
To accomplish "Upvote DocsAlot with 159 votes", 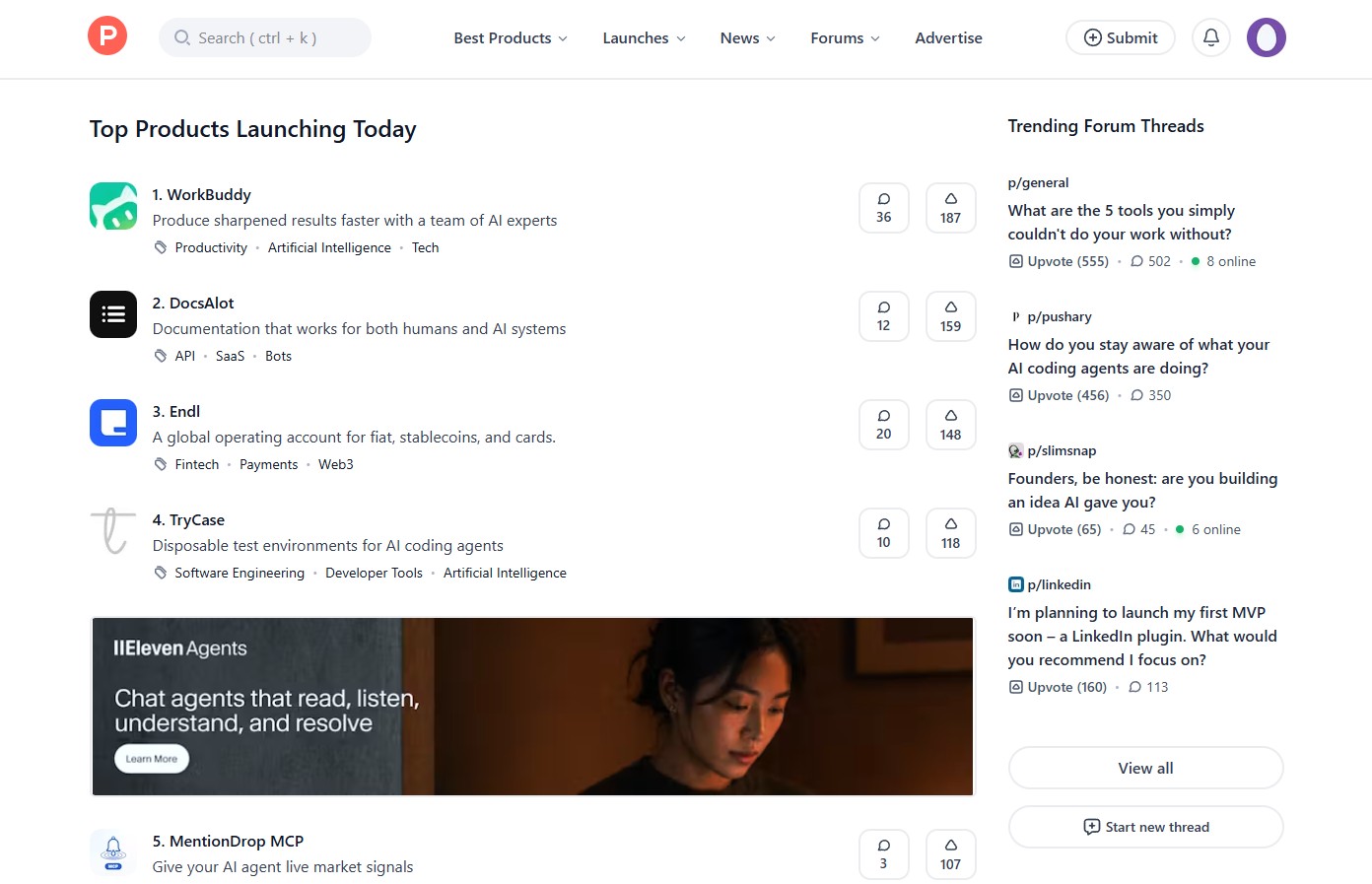I will tap(951, 316).
